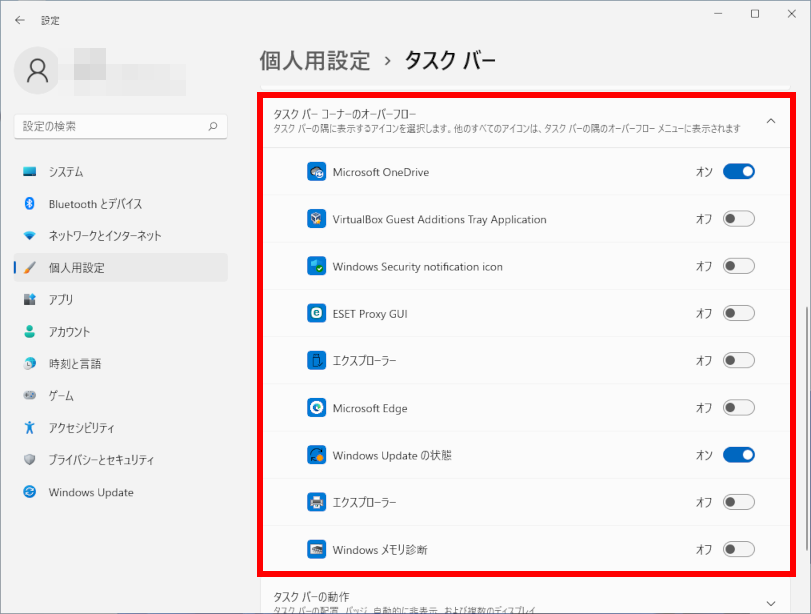Click the vertical scrollbar thumb
The image size is (811, 614).
807,428
